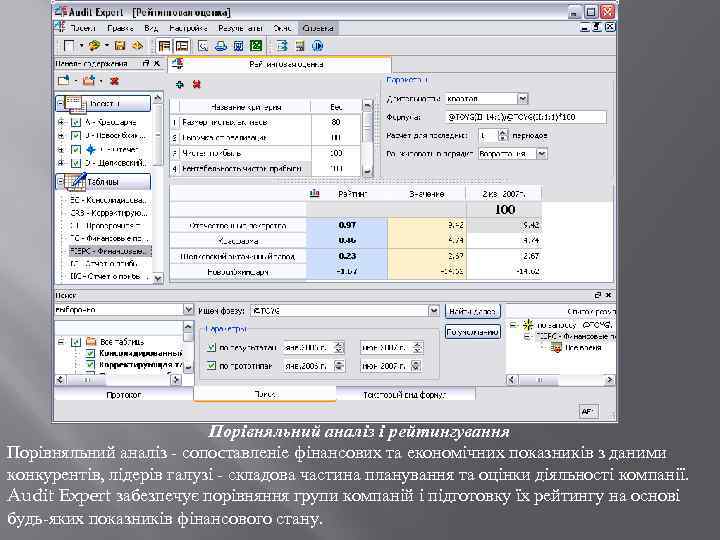This screenshot has height=540, width=720.
Task: Toggle the 'Консолидированный' checkbox
Action: [x=90, y=353]
